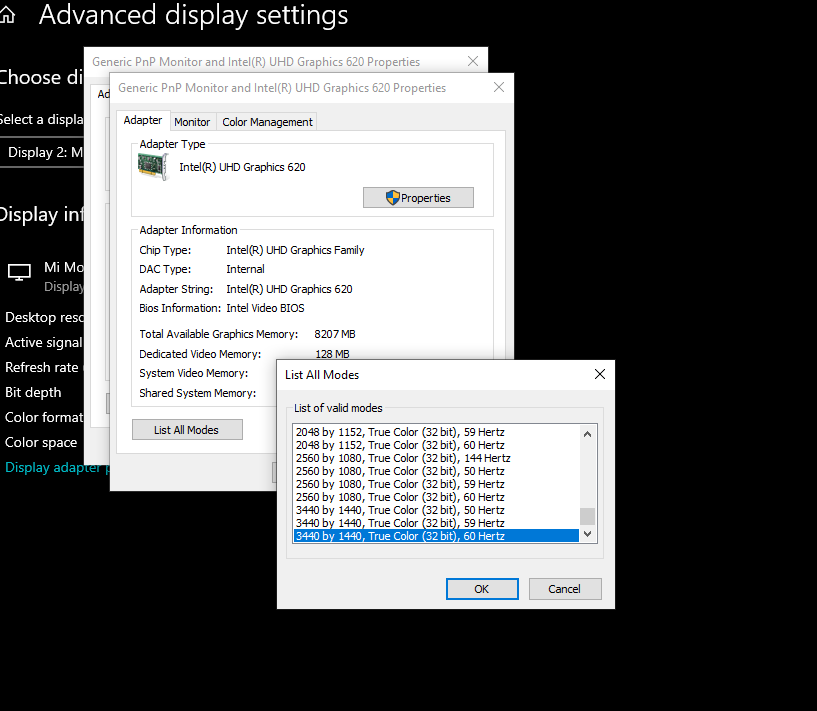Click the Mi Monitor display icon
Viewport: 817px width, 711px height.
pyautogui.click(x=19, y=271)
